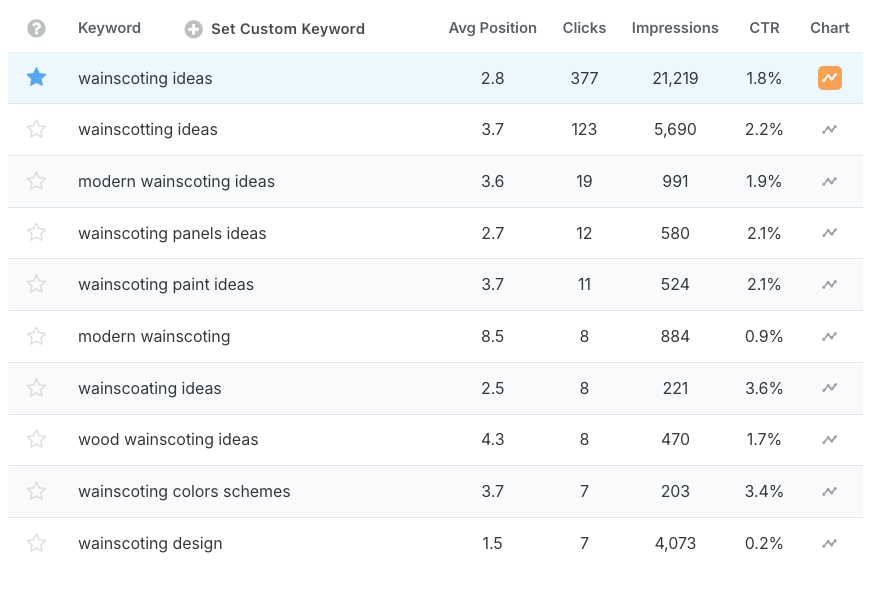The image size is (882, 590).
Task: Star the wainscotting ideas keyword
Action: 37,129
